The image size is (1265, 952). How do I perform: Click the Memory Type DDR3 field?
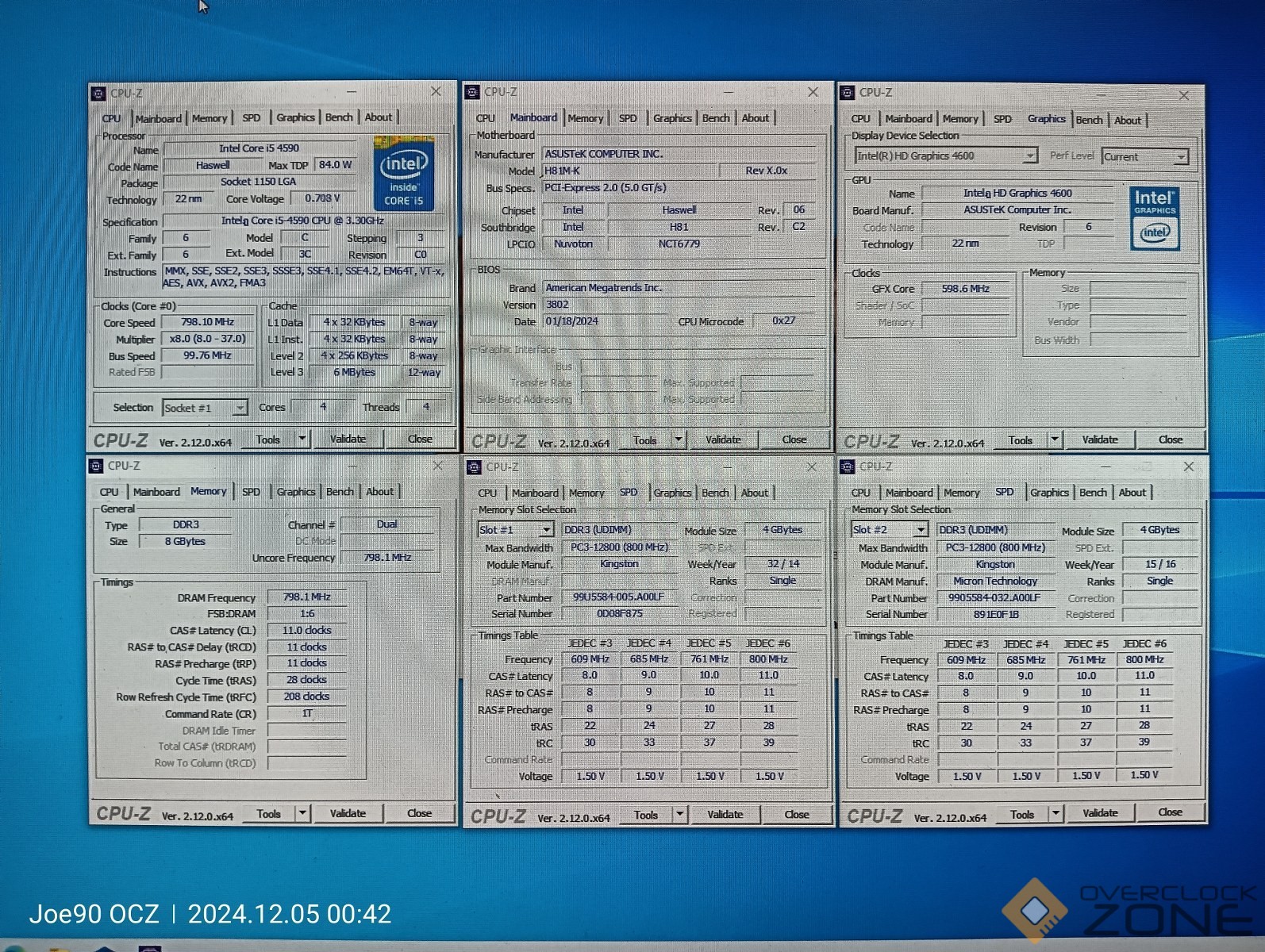(186, 524)
